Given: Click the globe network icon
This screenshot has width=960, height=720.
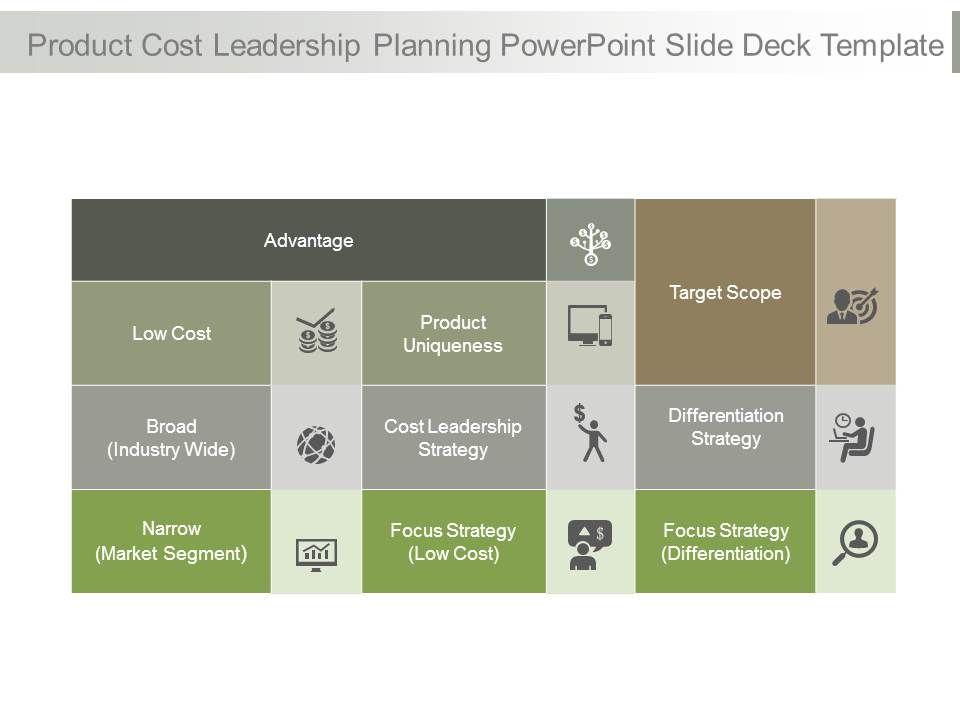Looking at the screenshot, I should click(316, 442).
